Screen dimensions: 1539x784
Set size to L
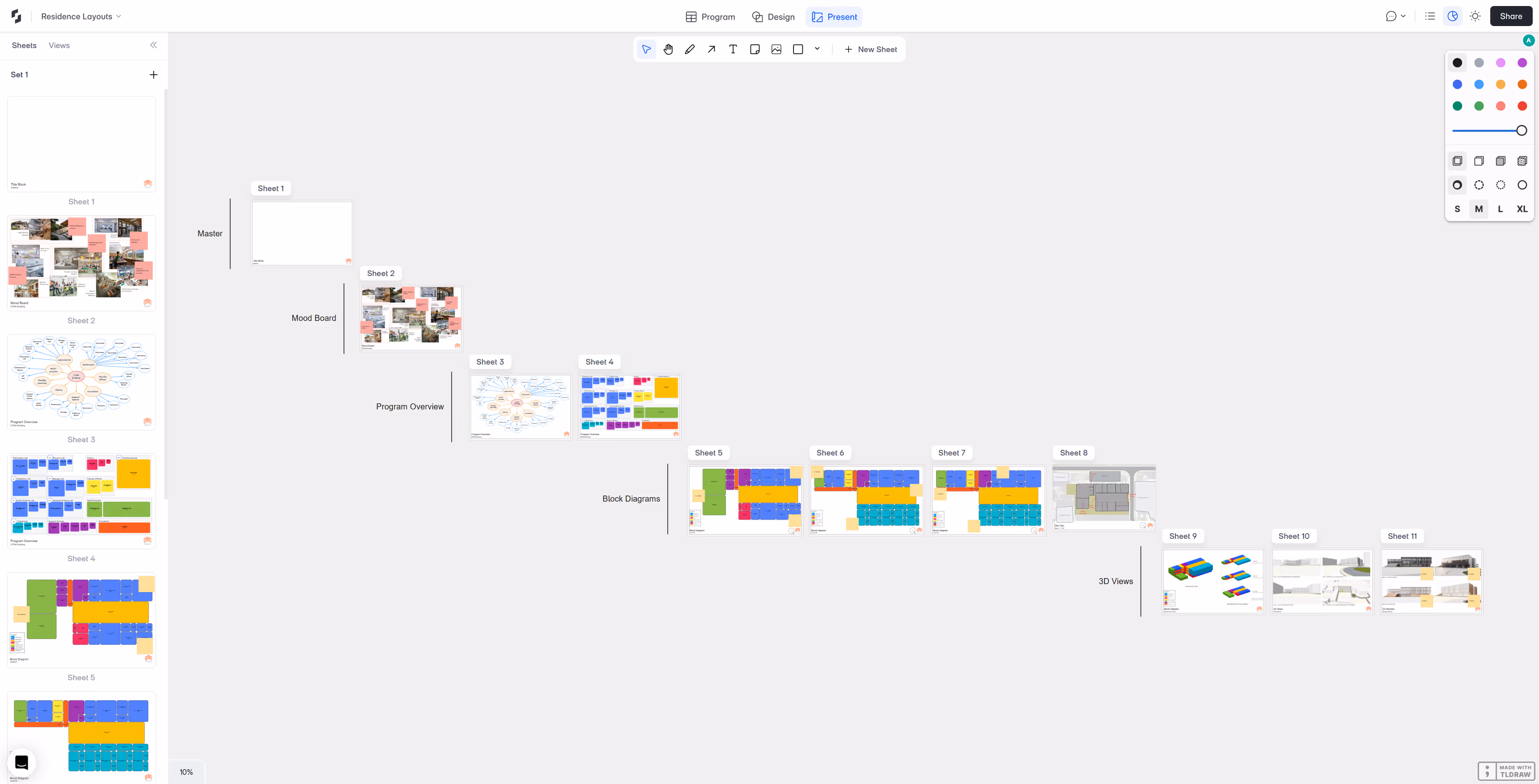click(1500, 209)
